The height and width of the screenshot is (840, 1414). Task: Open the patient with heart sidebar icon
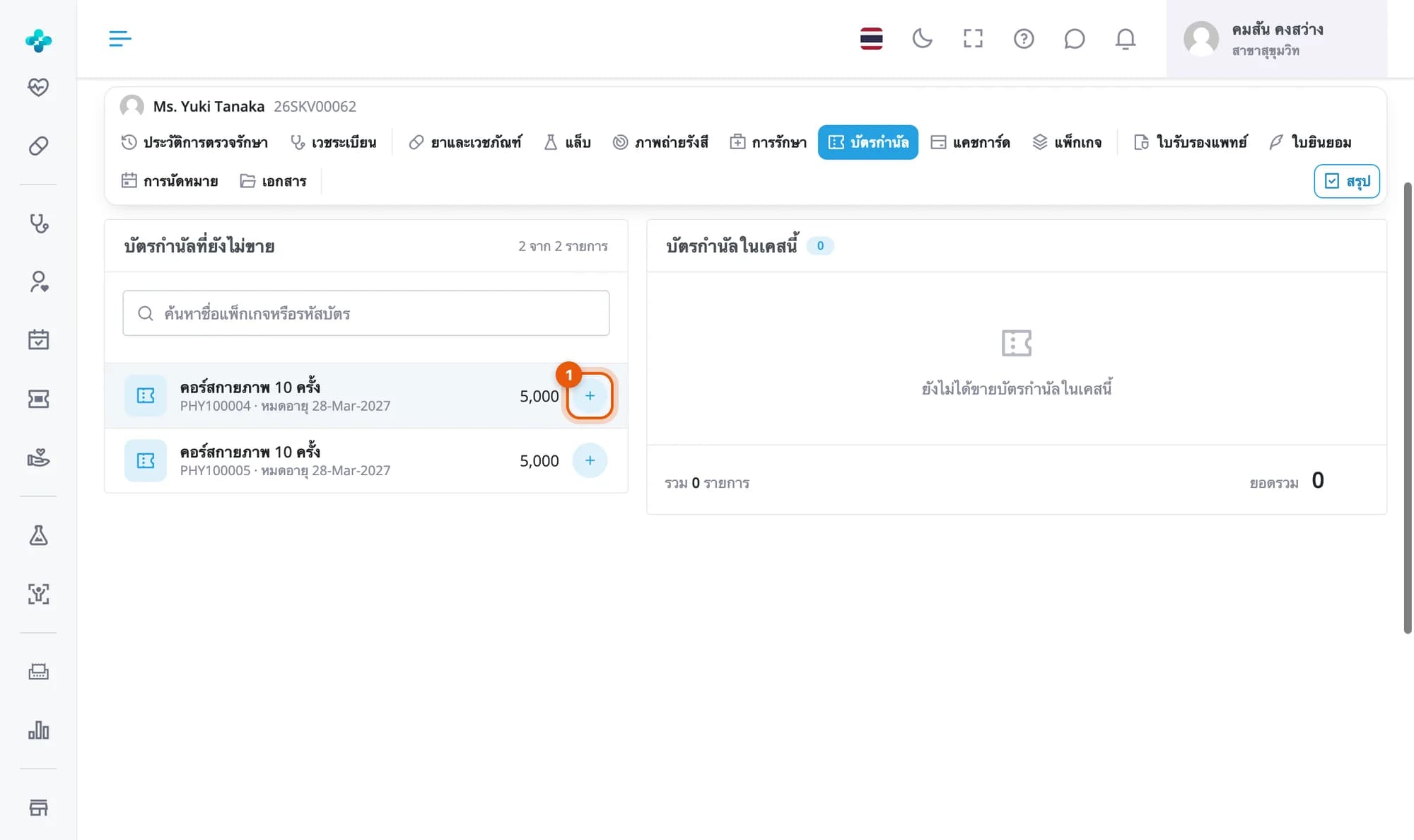click(x=38, y=281)
